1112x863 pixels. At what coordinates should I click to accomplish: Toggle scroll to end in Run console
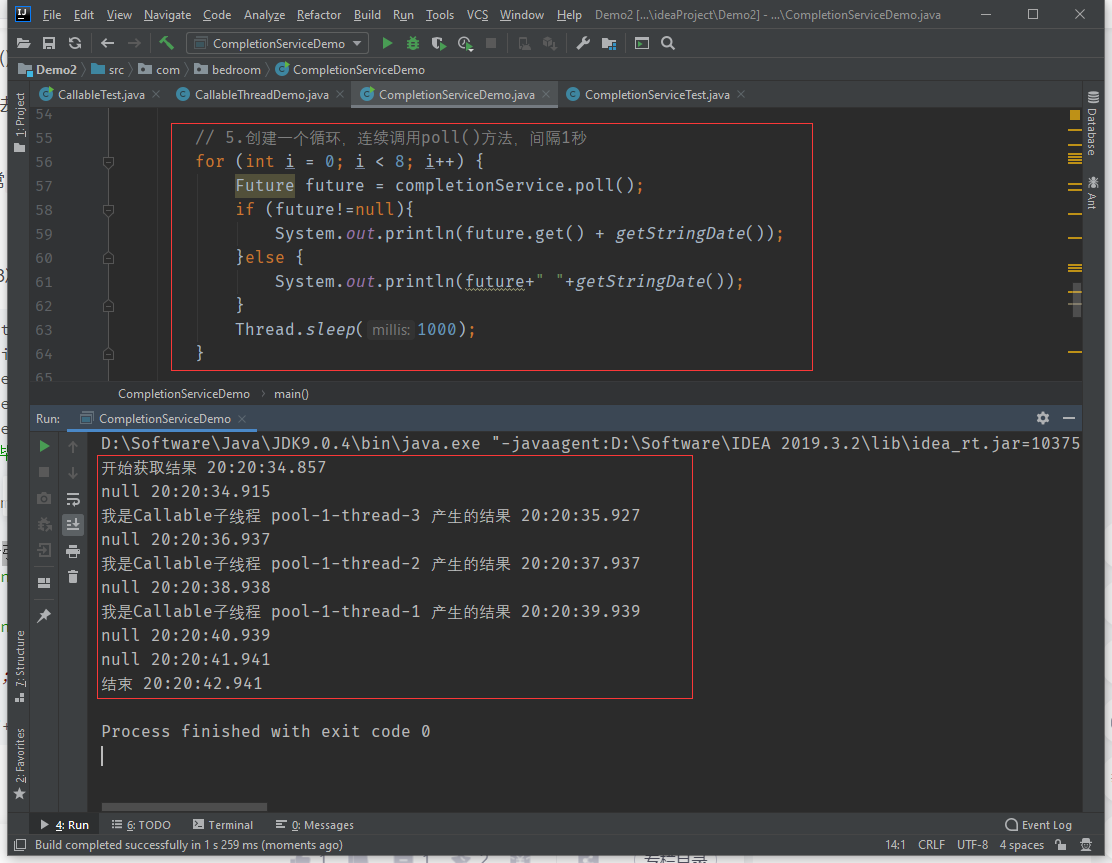point(72,525)
